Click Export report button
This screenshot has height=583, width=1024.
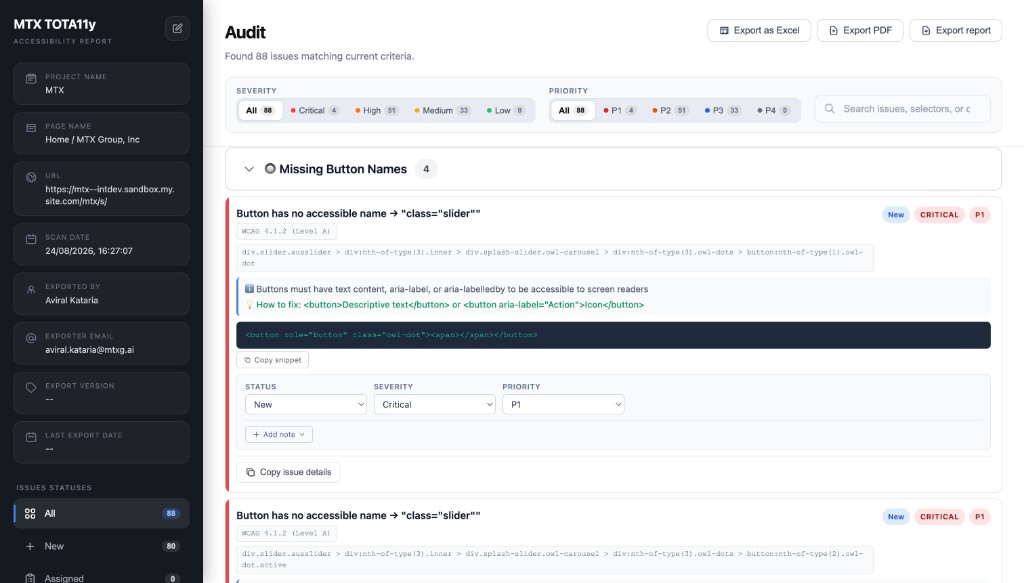[x=955, y=30]
